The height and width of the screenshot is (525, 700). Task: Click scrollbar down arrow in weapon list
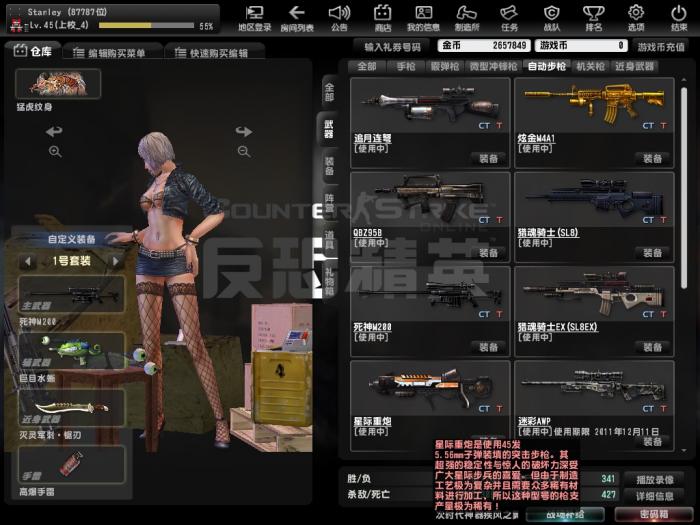pyautogui.click(x=684, y=450)
